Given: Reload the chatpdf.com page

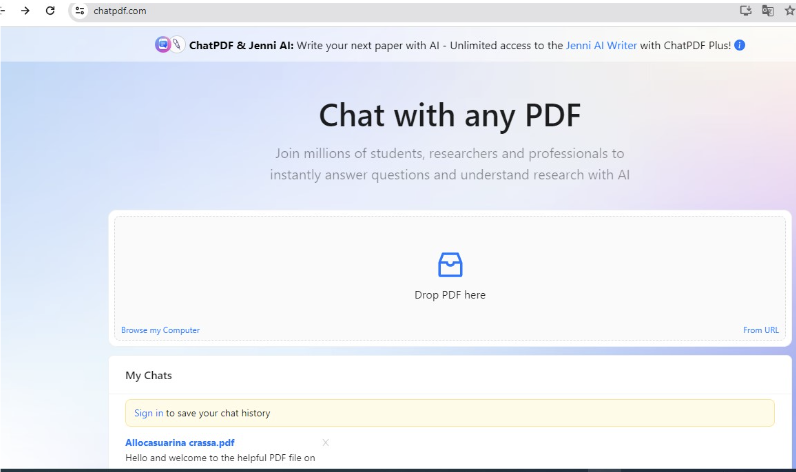Looking at the screenshot, I should point(50,10).
